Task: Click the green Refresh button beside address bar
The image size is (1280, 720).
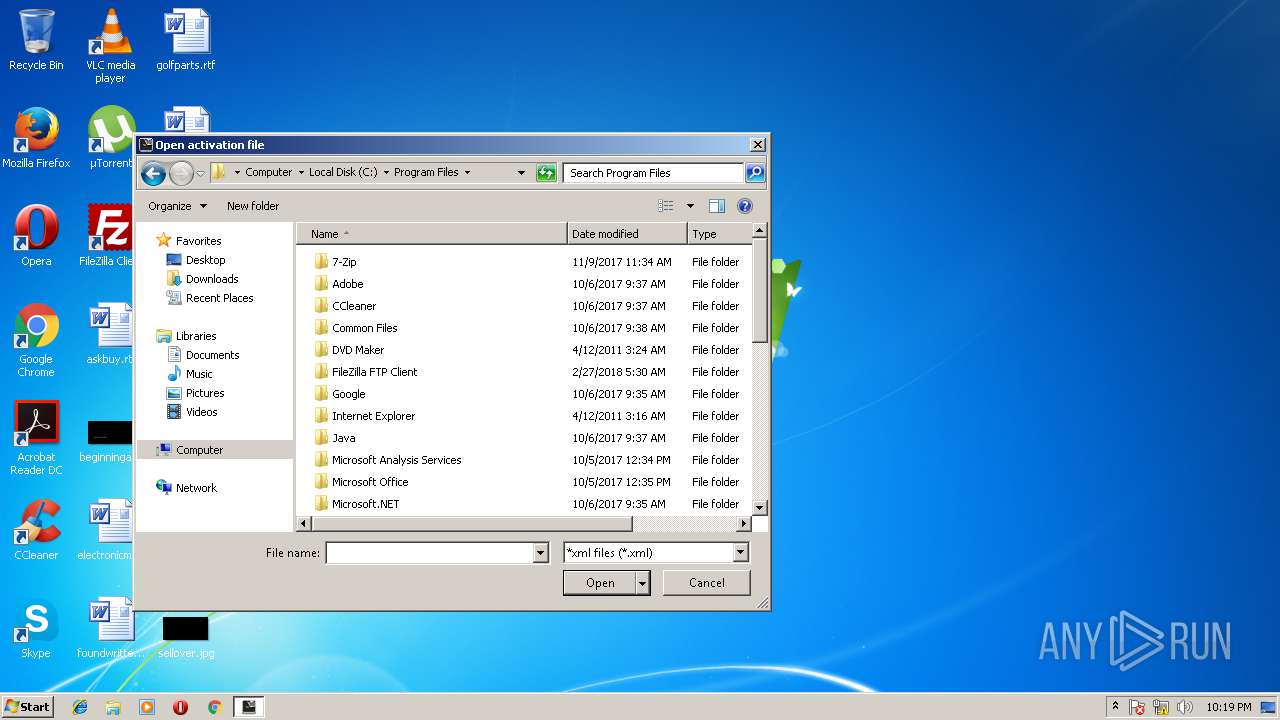Action: tap(546, 173)
